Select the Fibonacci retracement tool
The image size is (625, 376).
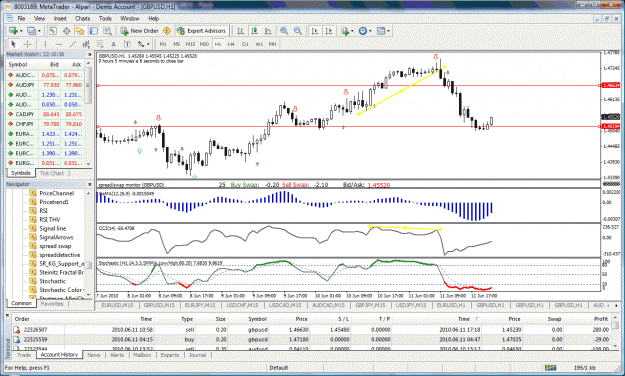[x=100, y=44]
